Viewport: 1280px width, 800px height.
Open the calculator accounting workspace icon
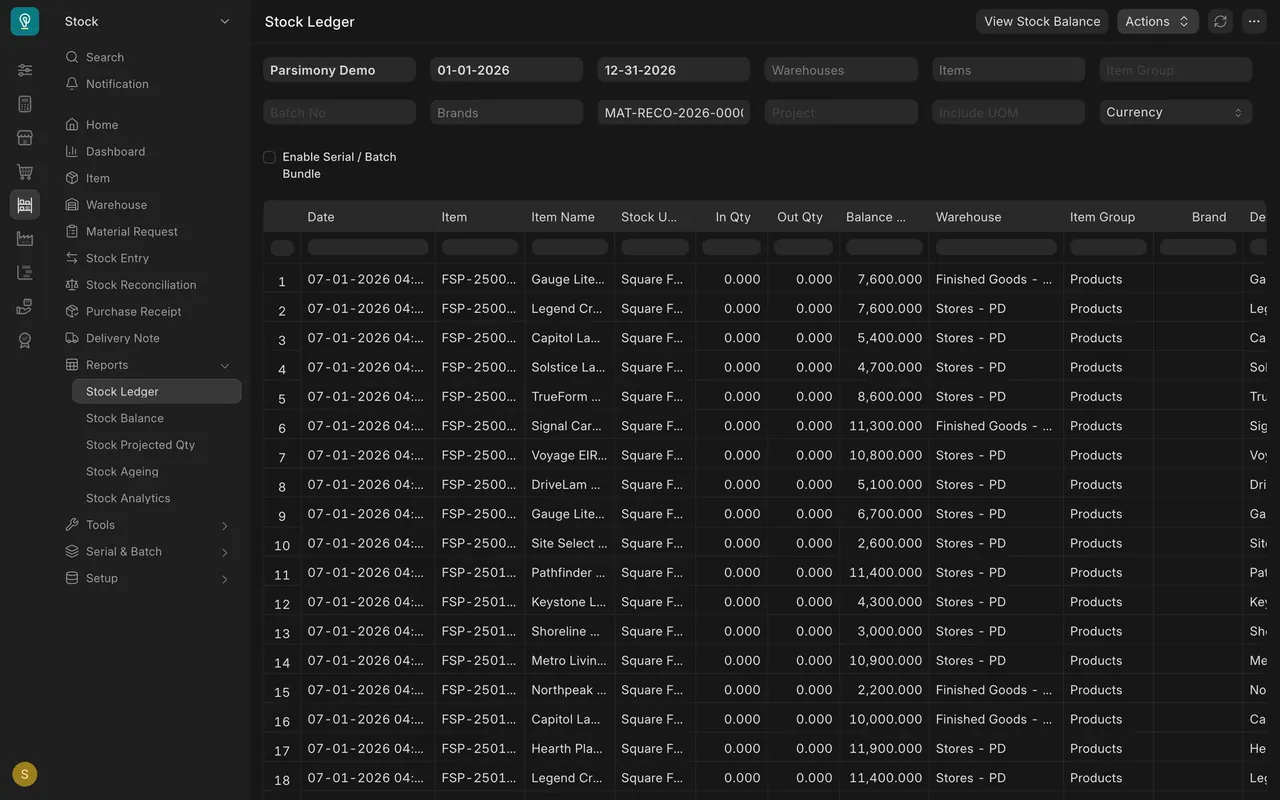25,104
